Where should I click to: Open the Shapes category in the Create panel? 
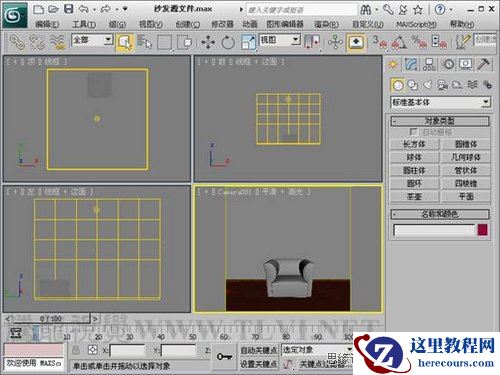click(x=413, y=85)
